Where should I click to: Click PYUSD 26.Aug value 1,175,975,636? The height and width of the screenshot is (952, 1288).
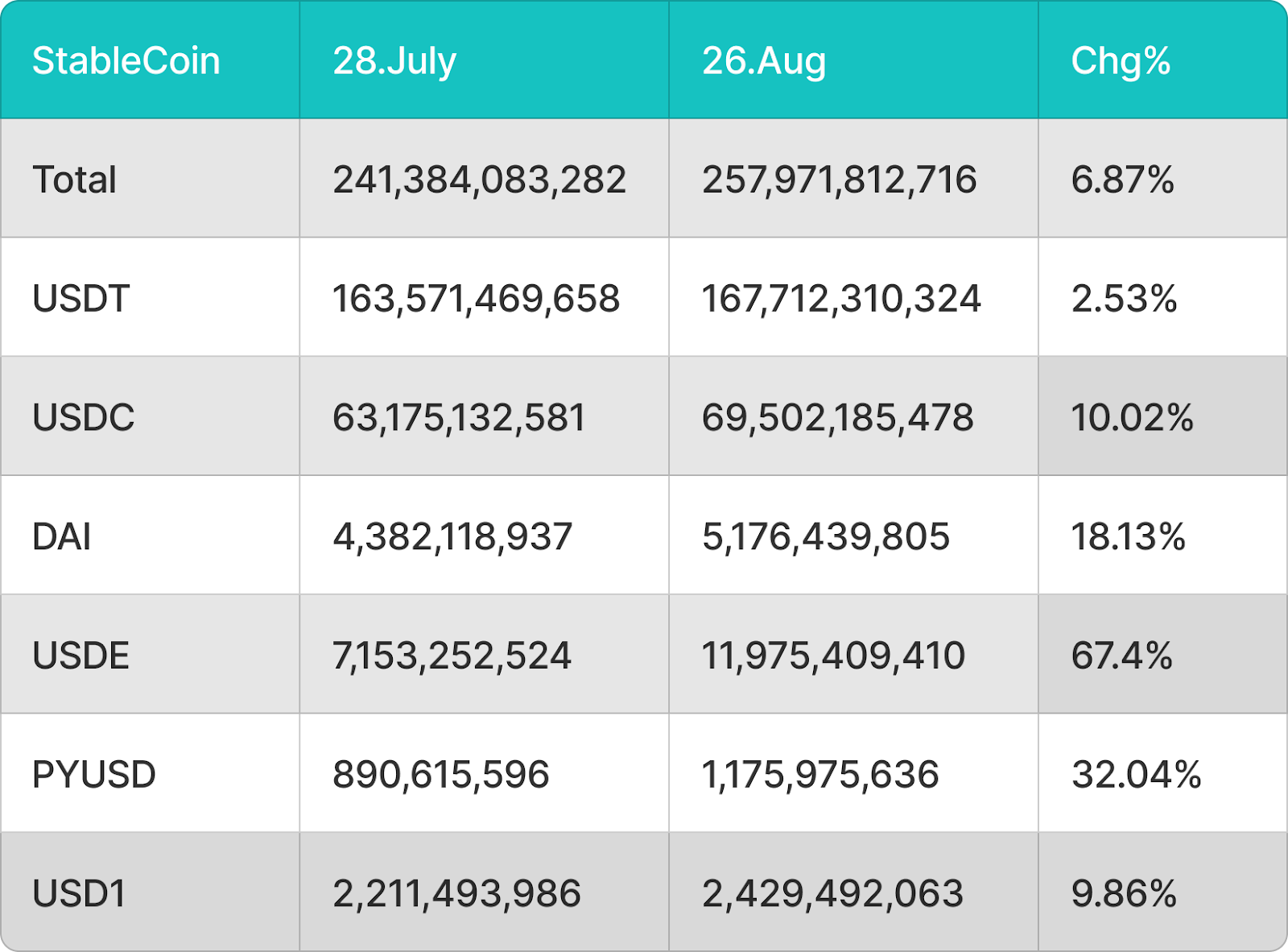click(x=820, y=775)
